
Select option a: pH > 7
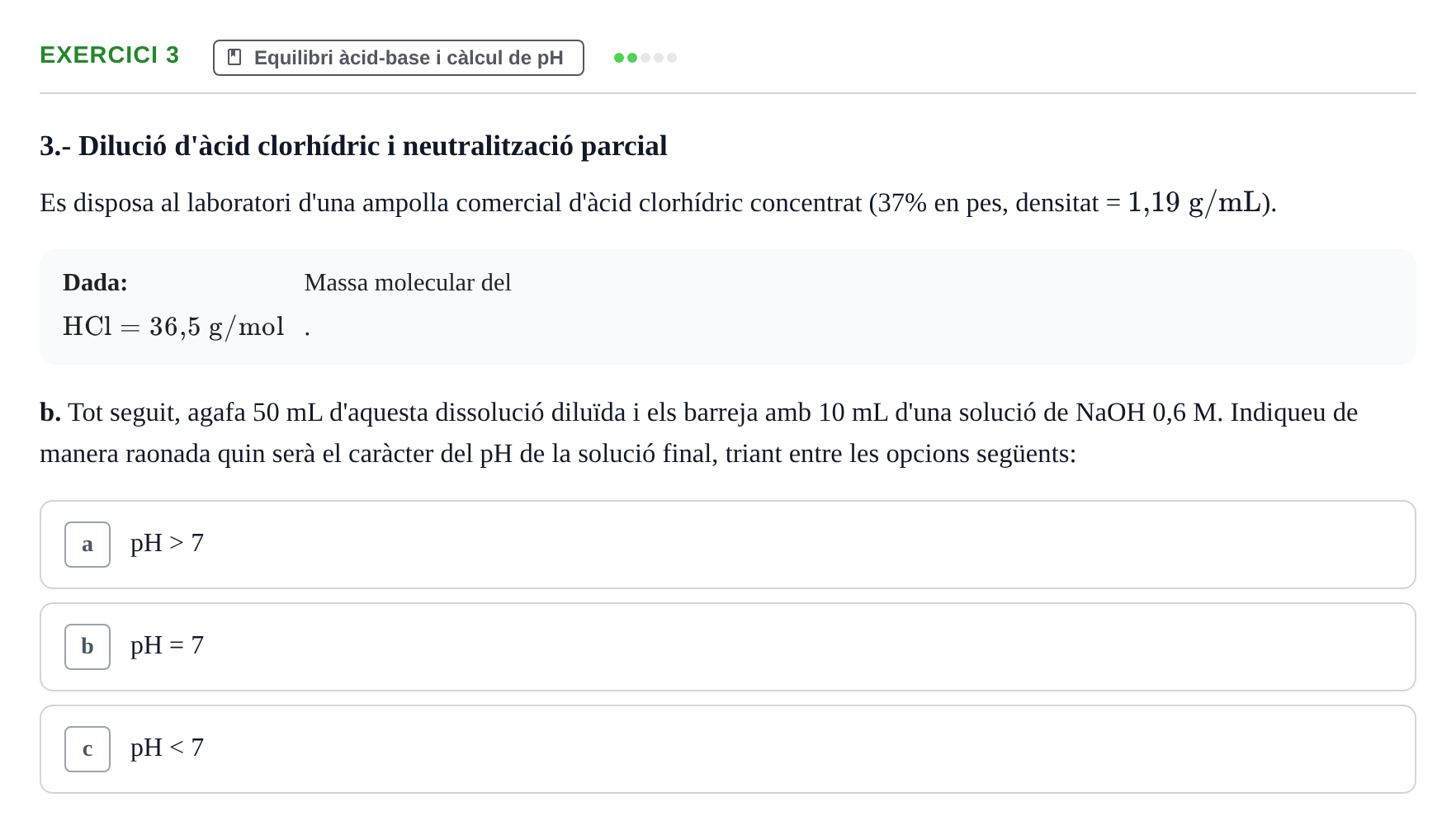pyautogui.click(x=728, y=545)
